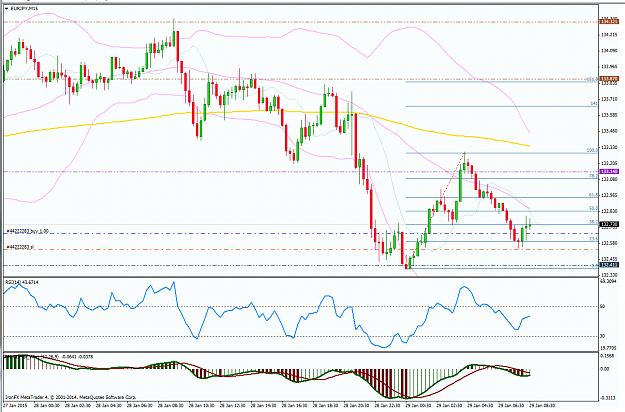The image size is (625, 412).
Task: Click the MACD values label -0.0641 -0.0378
Action: click(79, 357)
